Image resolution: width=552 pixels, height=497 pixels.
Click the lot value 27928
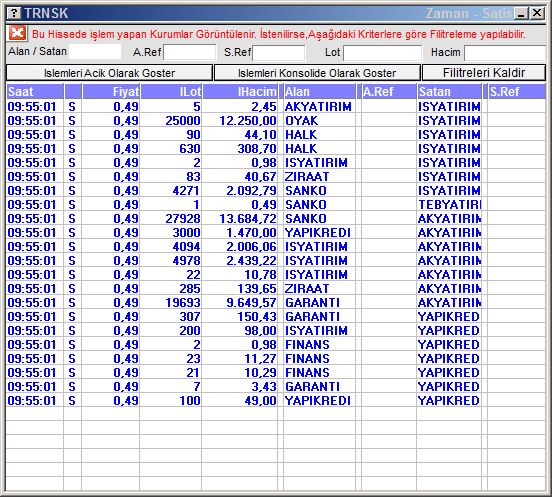point(183,219)
